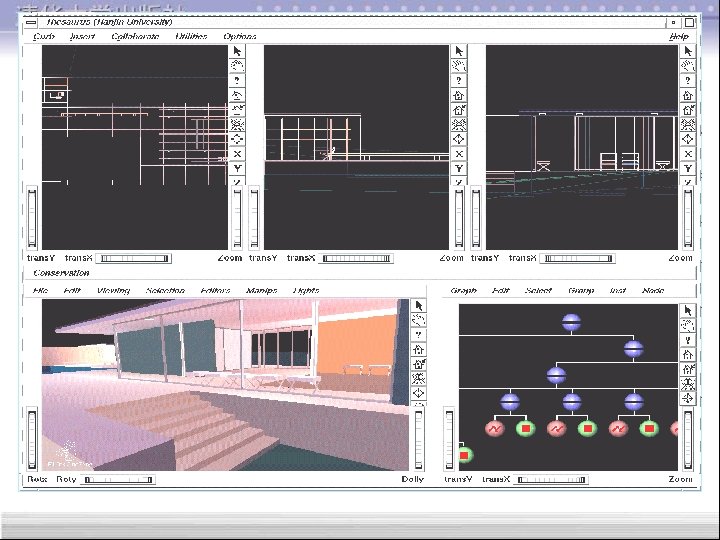Click the leftmost pink squiggle leaf node
The height and width of the screenshot is (540, 720).
point(495,428)
